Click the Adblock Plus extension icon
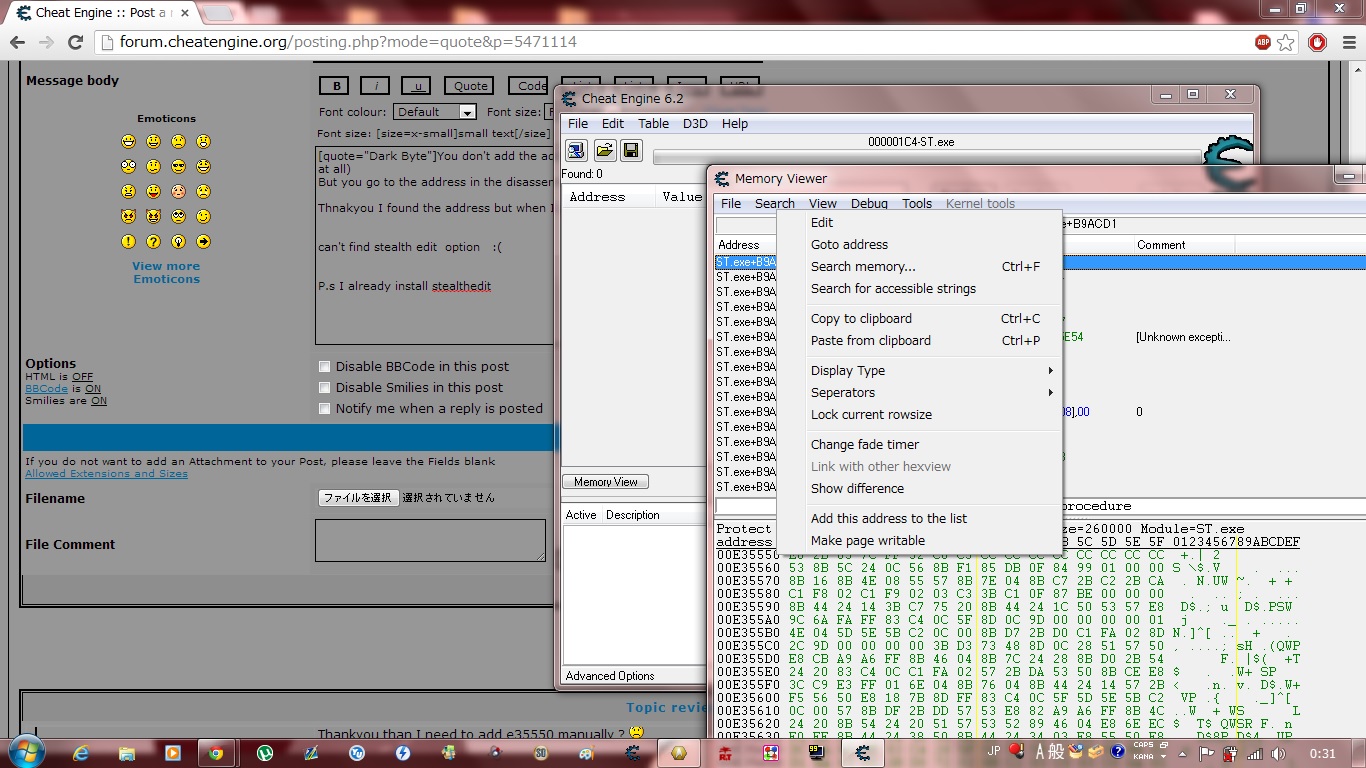Viewport: 1366px width, 768px height. [1263, 42]
